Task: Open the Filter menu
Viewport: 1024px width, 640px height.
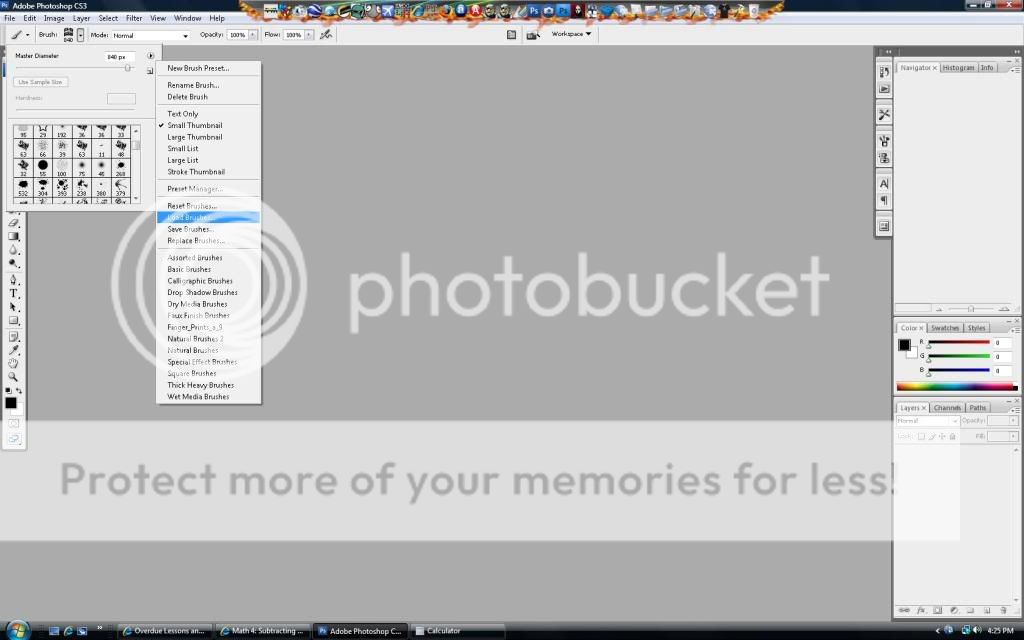Action: tap(134, 18)
